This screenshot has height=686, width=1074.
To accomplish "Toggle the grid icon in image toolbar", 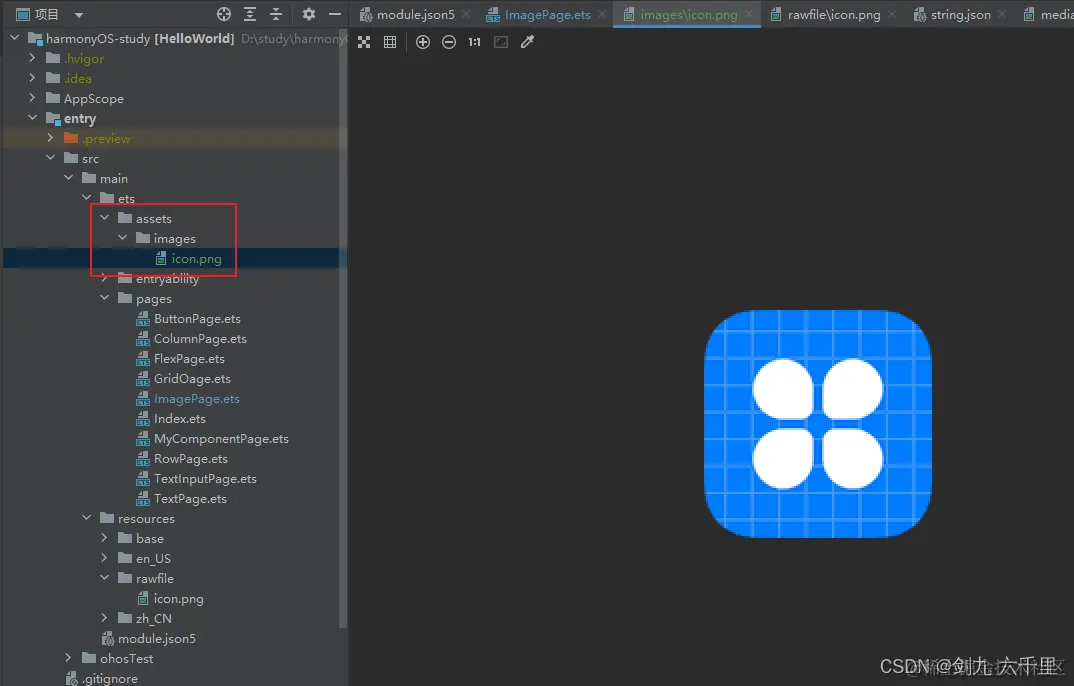I will tap(390, 42).
